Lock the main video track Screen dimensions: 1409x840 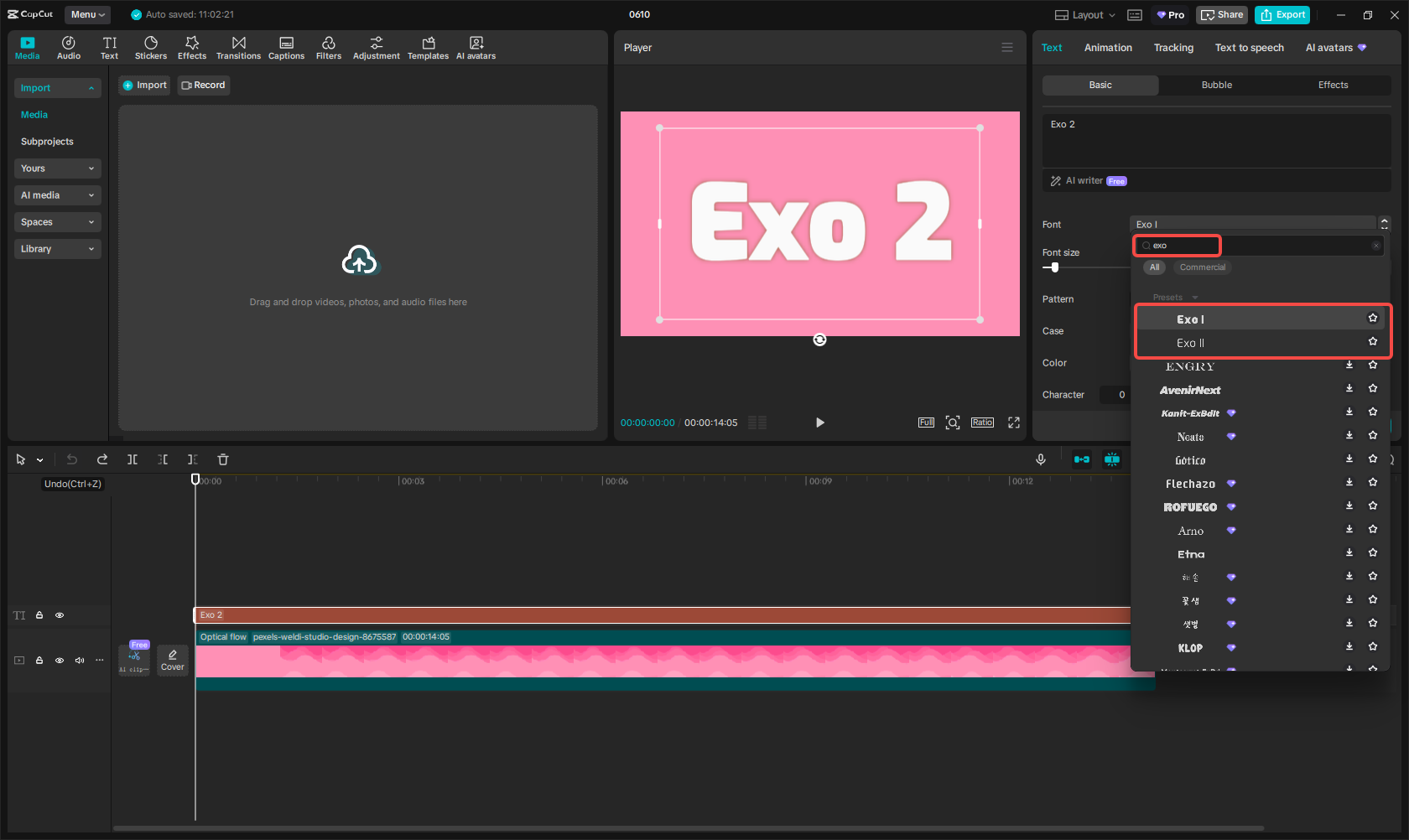pos(39,661)
